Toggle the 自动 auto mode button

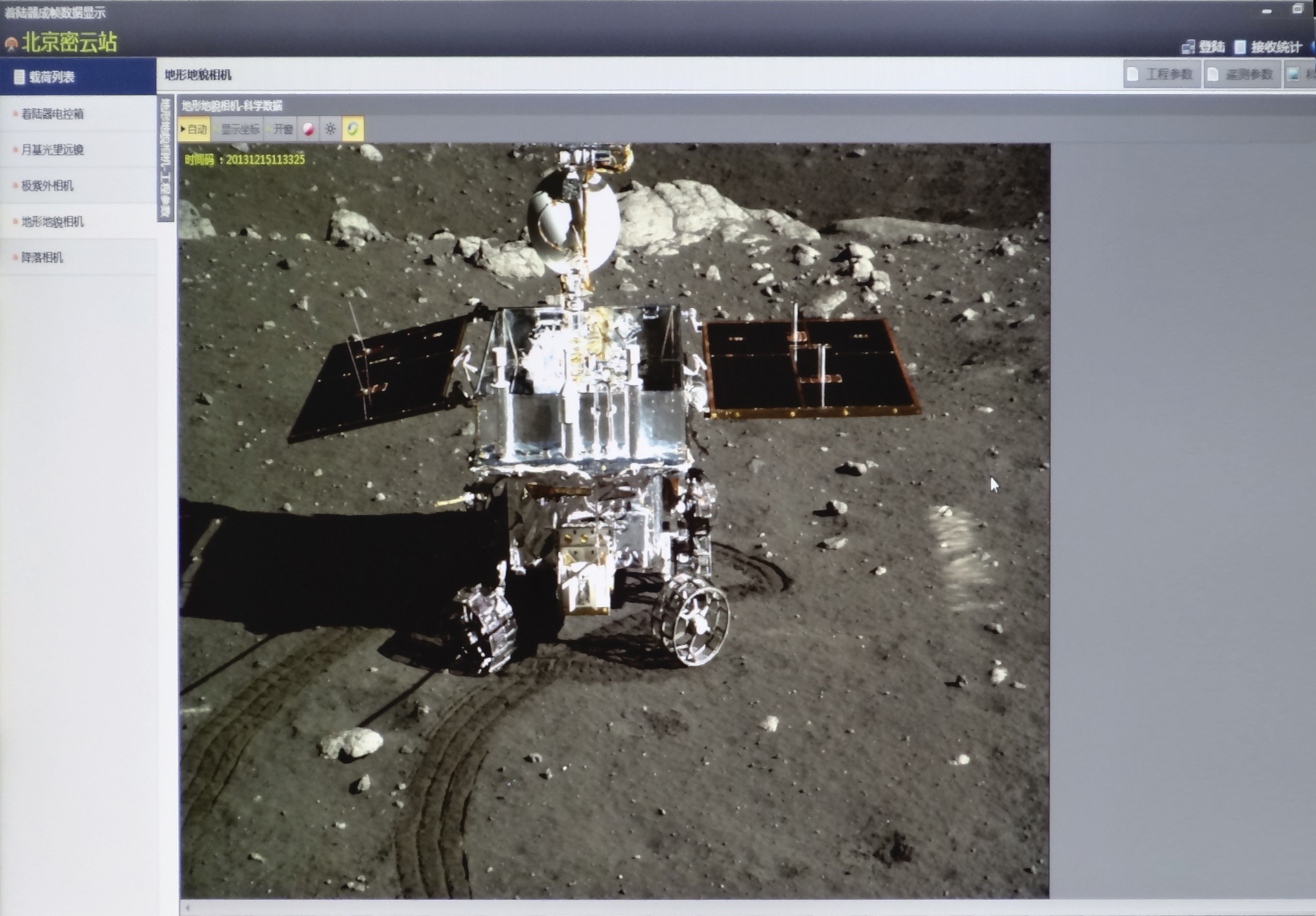click(194, 129)
